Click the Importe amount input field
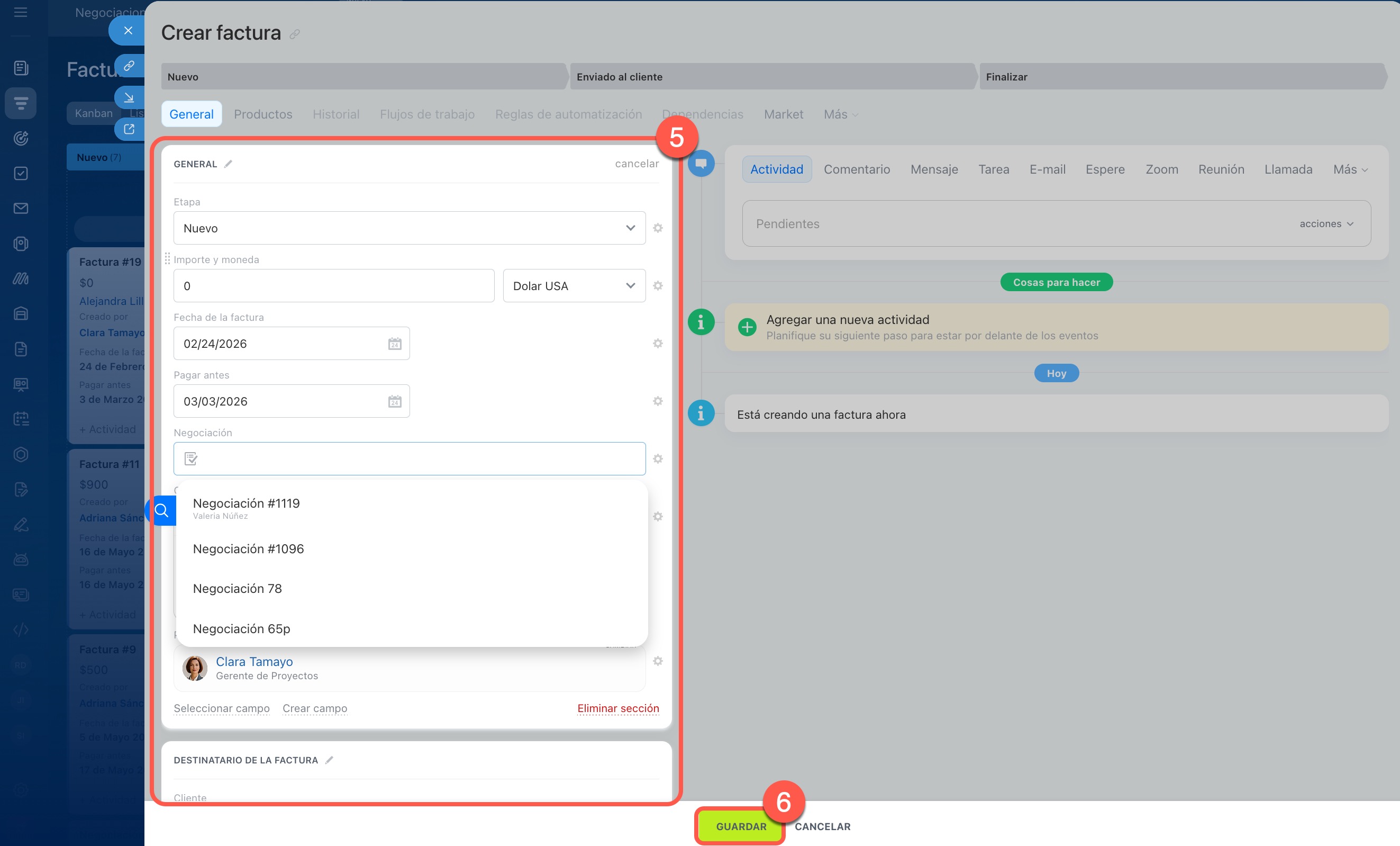The width and height of the screenshot is (1400, 846). [x=333, y=286]
